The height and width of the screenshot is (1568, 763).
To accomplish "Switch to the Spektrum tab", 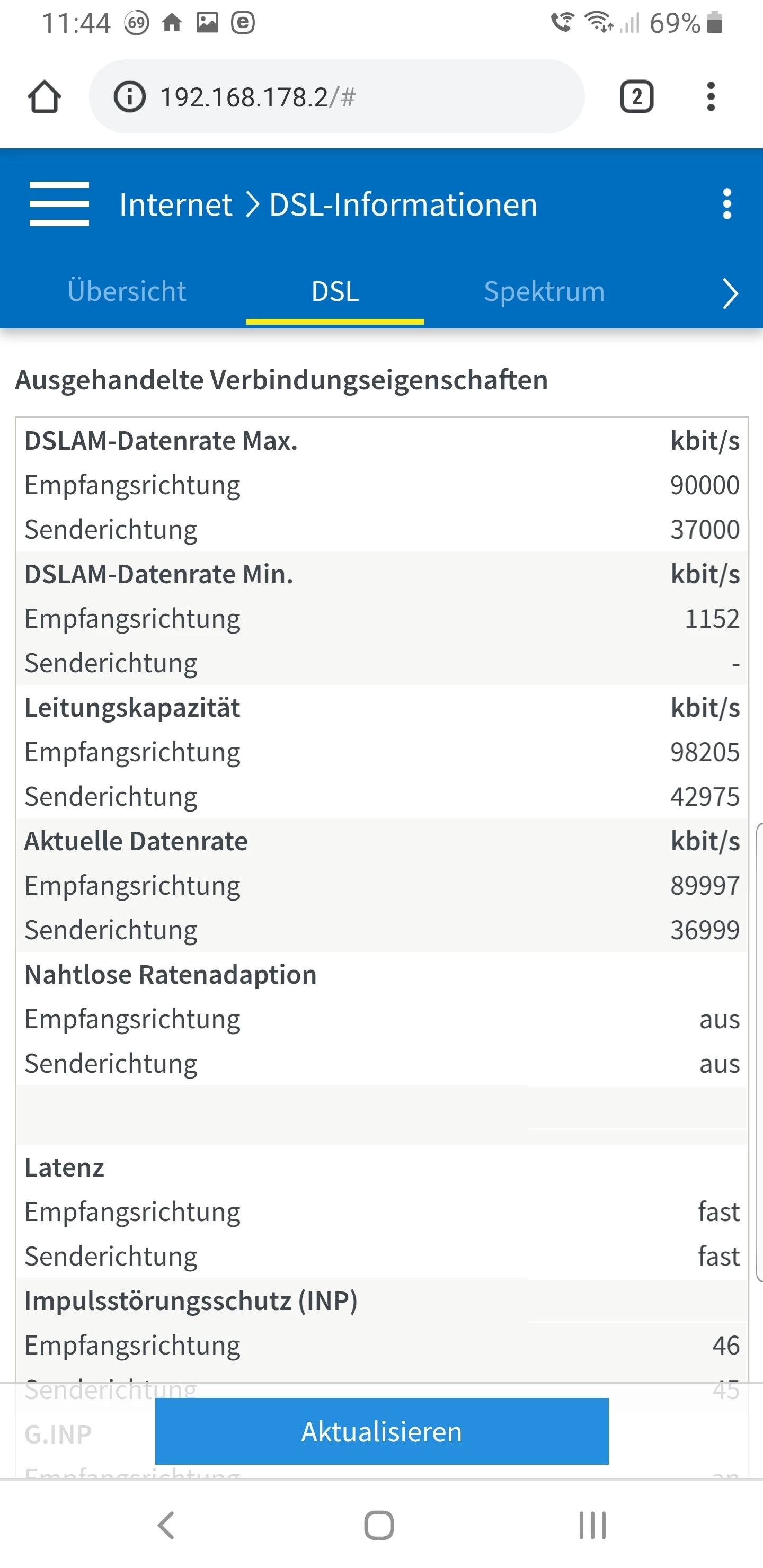I will click(x=544, y=291).
